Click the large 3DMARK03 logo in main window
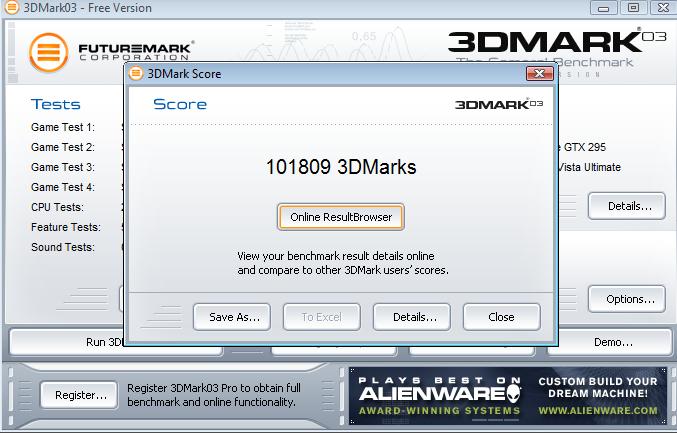Image resolution: width=677 pixels, height=433 pixels. point(557,42)
